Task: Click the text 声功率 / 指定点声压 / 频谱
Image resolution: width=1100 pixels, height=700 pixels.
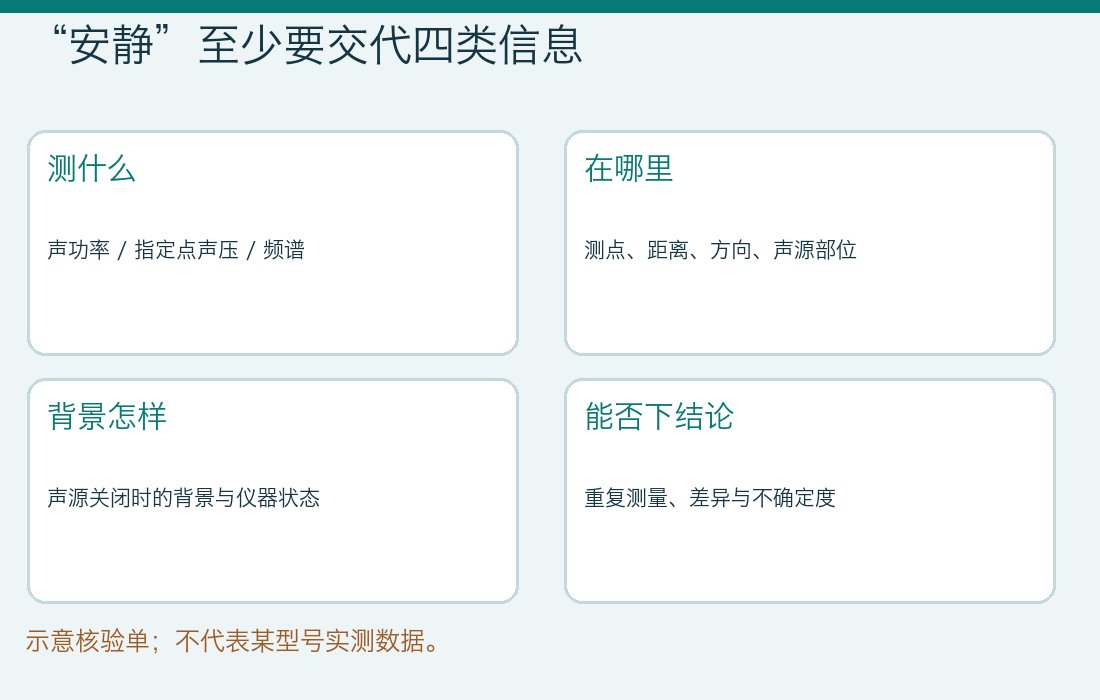Action: 176,250
